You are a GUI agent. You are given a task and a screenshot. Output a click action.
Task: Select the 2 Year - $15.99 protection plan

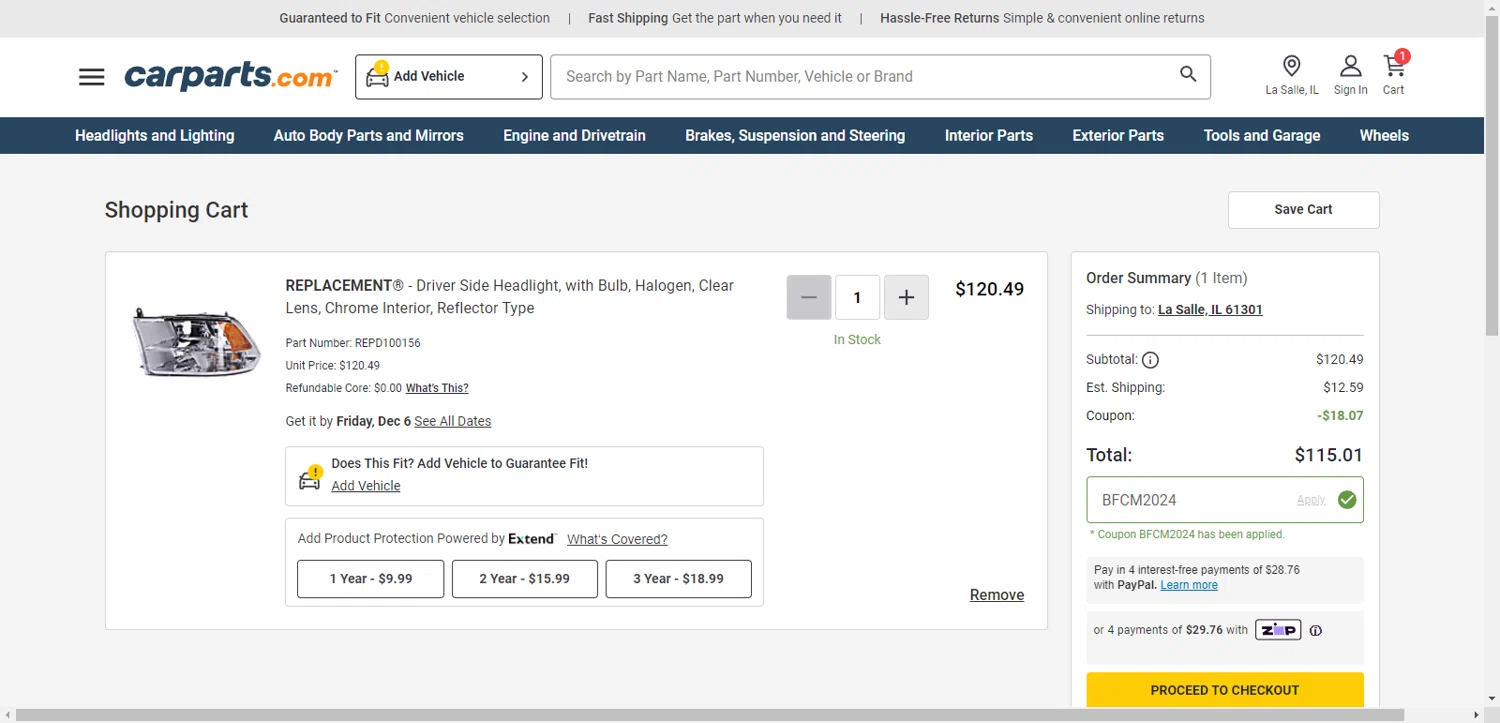coord(524,579)
